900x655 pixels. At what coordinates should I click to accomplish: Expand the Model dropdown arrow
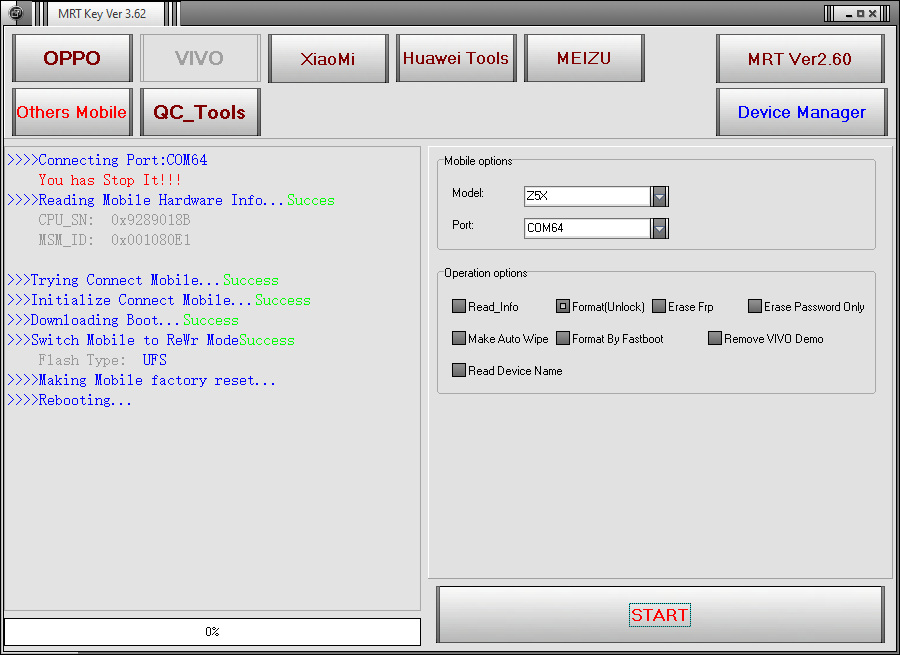(660, 196)
